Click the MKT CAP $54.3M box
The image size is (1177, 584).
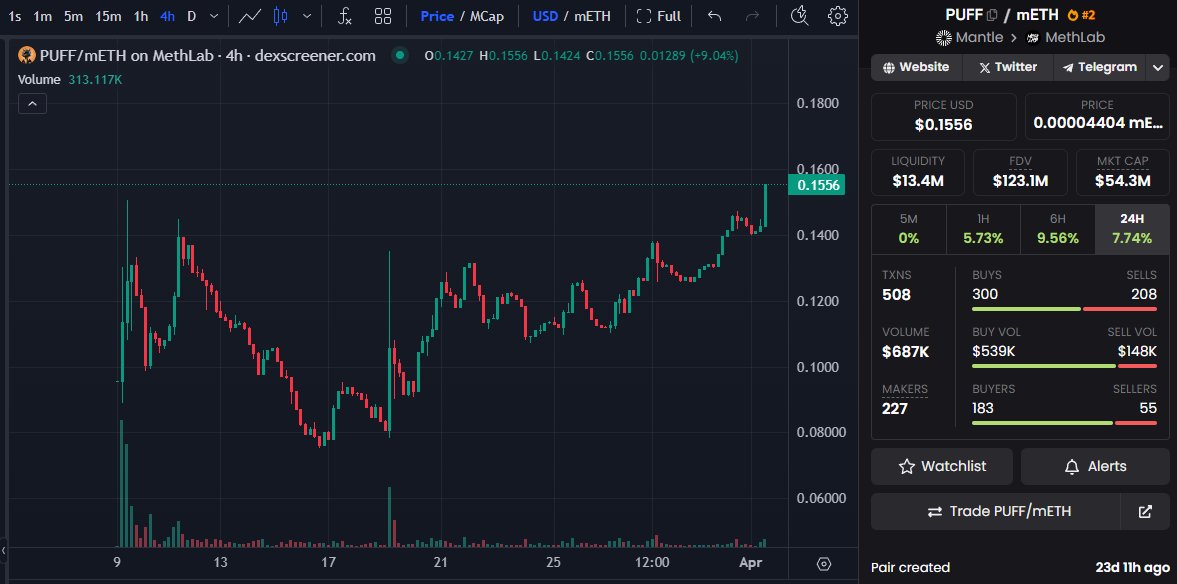(1122, 172)
